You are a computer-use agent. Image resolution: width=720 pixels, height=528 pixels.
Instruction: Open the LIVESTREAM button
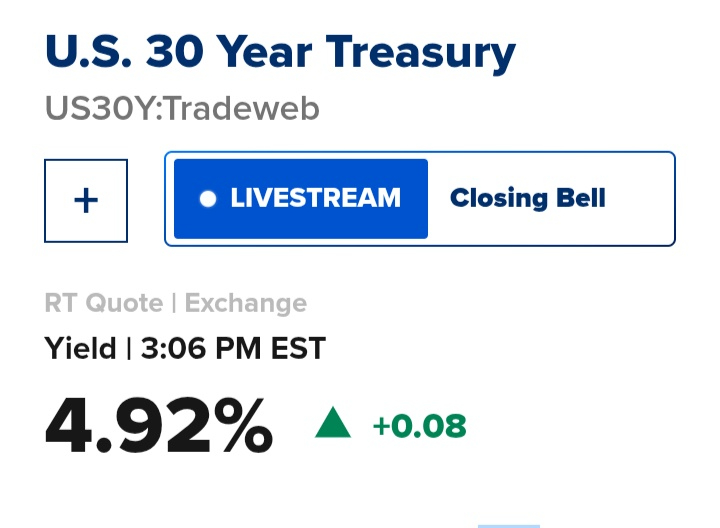[x=301, y=198]
